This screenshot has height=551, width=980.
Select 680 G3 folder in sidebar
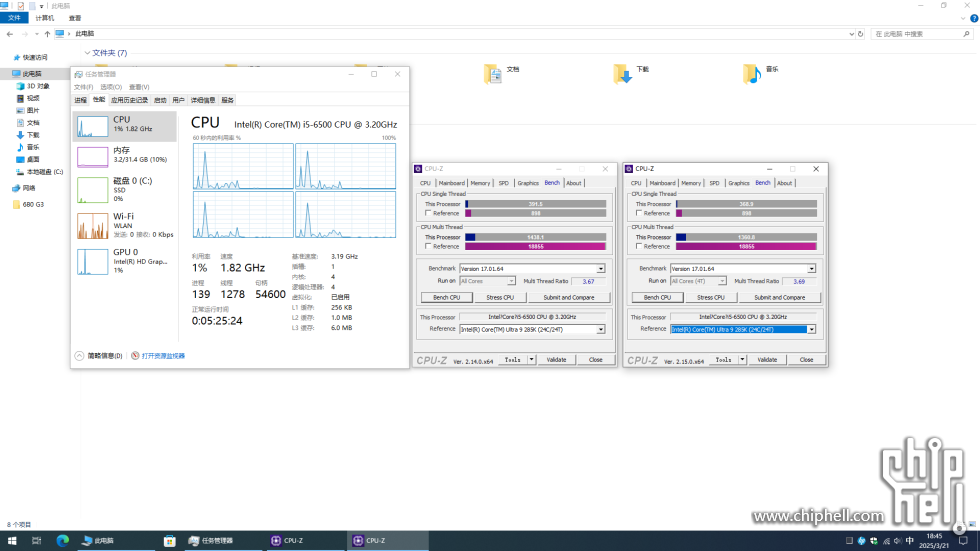[28, 204]
